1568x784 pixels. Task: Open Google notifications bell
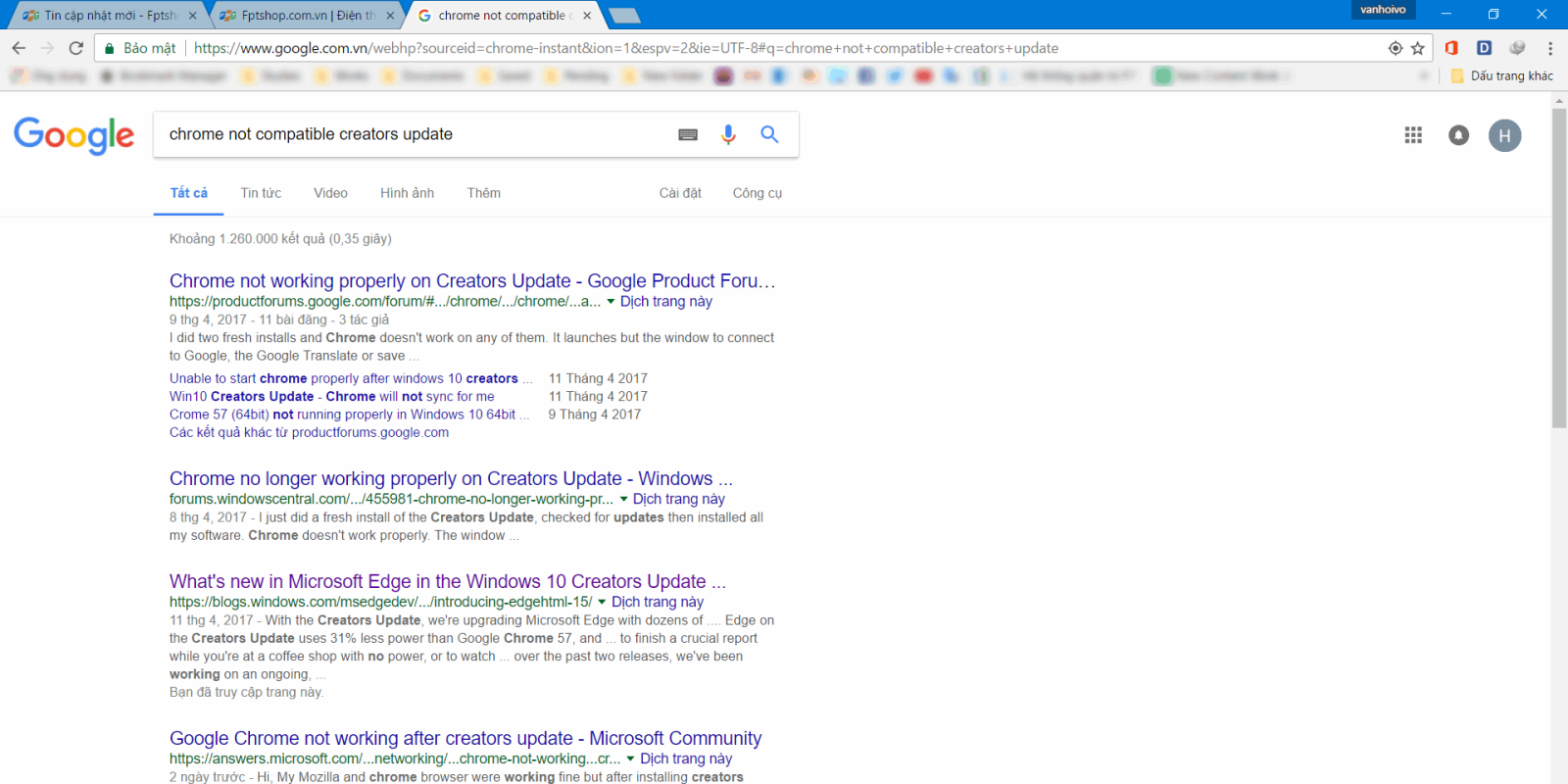click(1459, 135)
